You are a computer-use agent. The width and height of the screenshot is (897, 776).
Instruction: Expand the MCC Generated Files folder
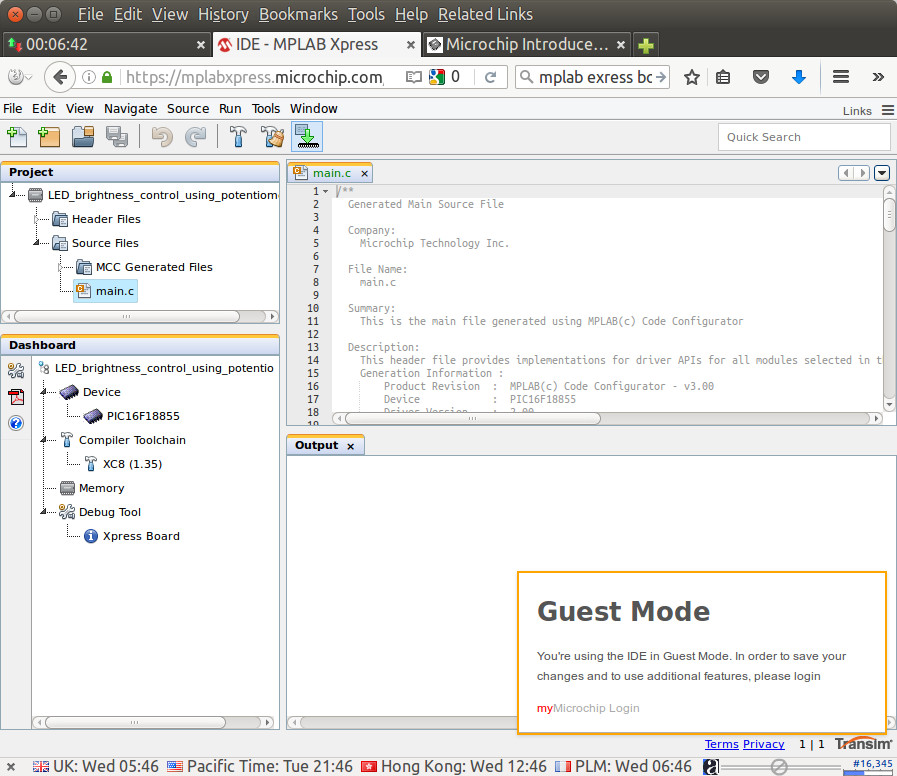point(61,267)
